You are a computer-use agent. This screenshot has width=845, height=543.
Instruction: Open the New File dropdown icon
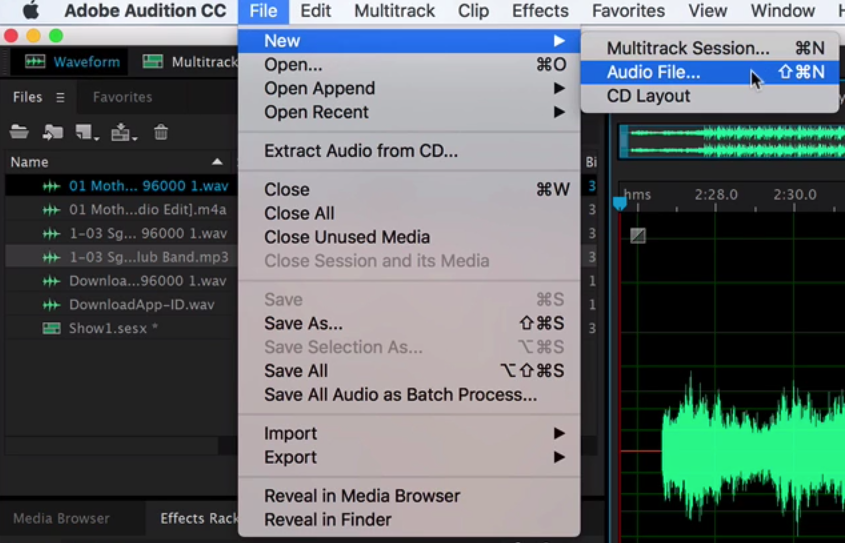point(87,132)
